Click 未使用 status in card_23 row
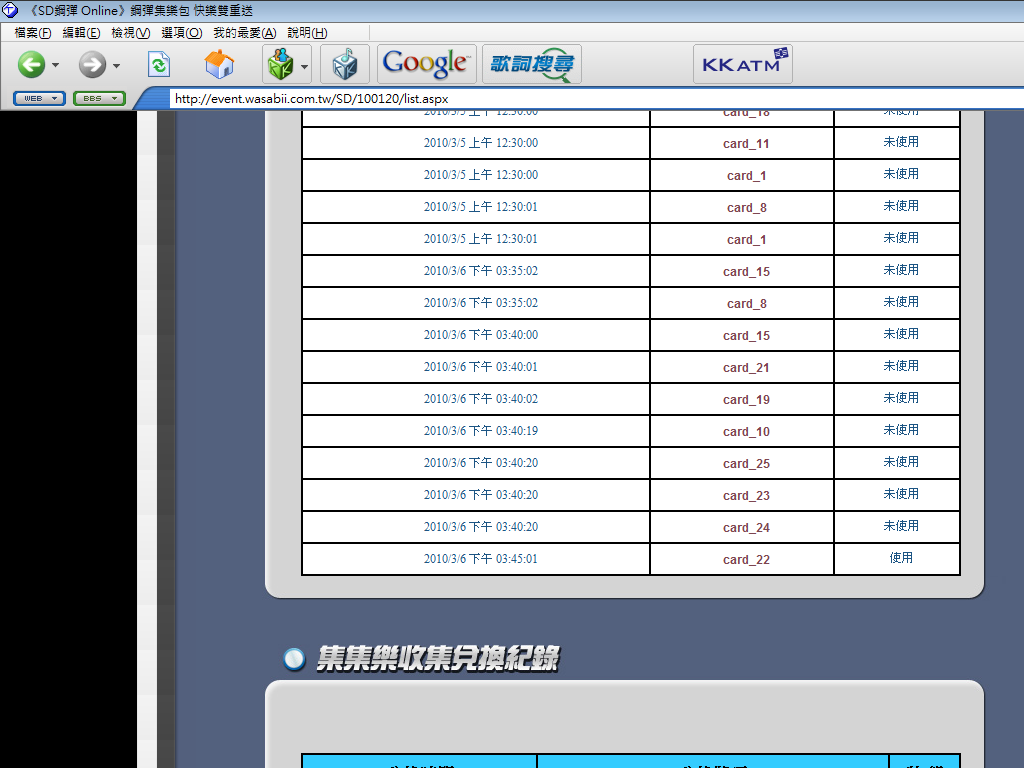Screen dimensions: 1024x768 (901, 494)
